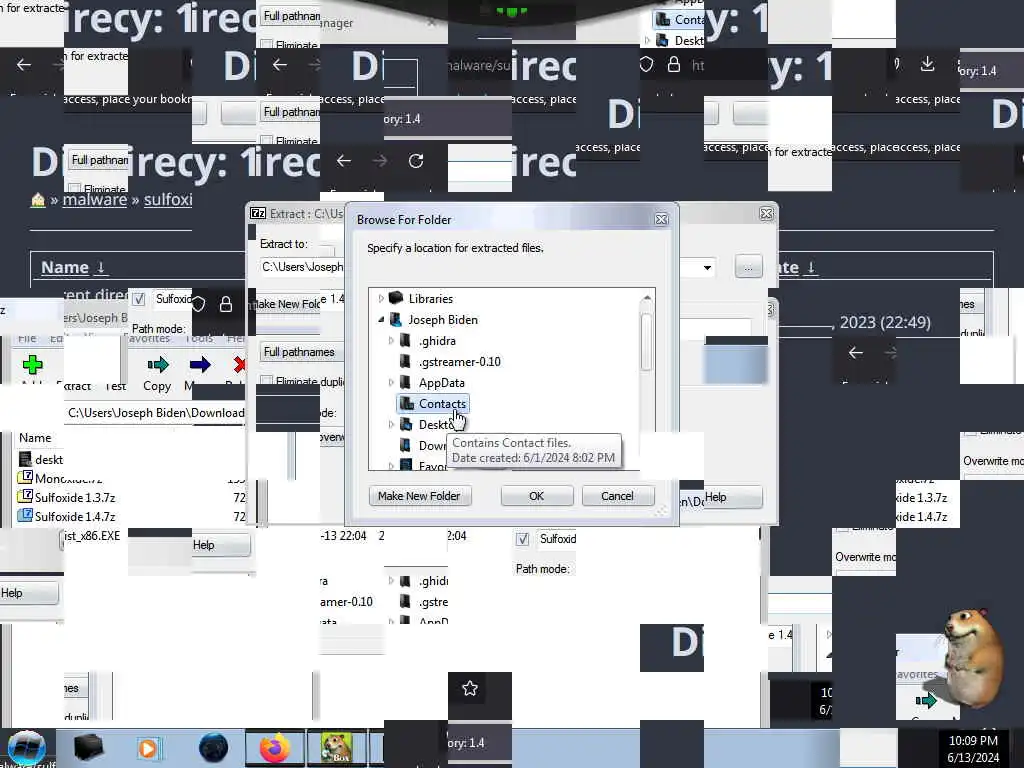
Task: Open the File menu in 7-Zip
Action: (27, 338)
